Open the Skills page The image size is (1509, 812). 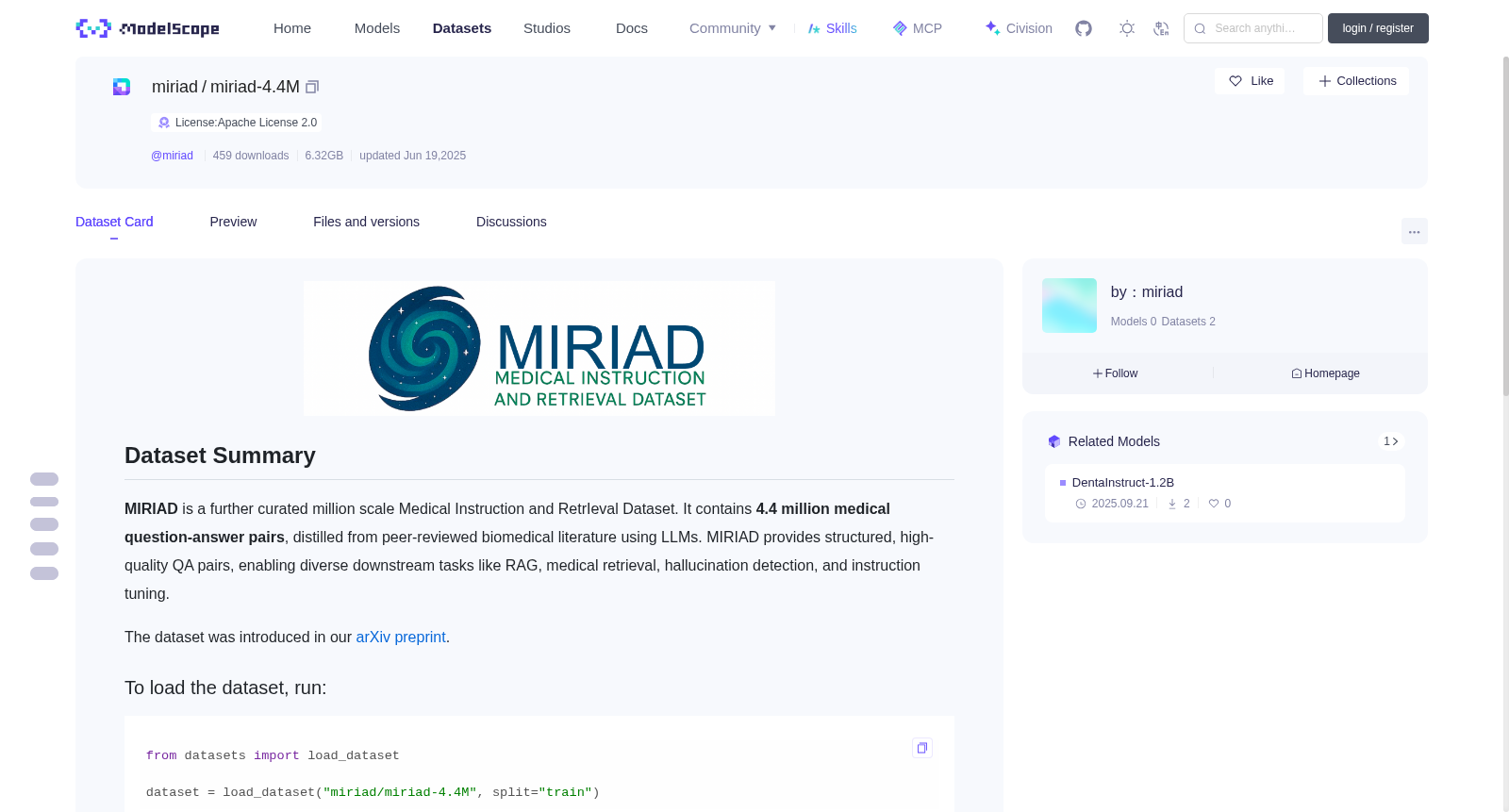(833, 28)
